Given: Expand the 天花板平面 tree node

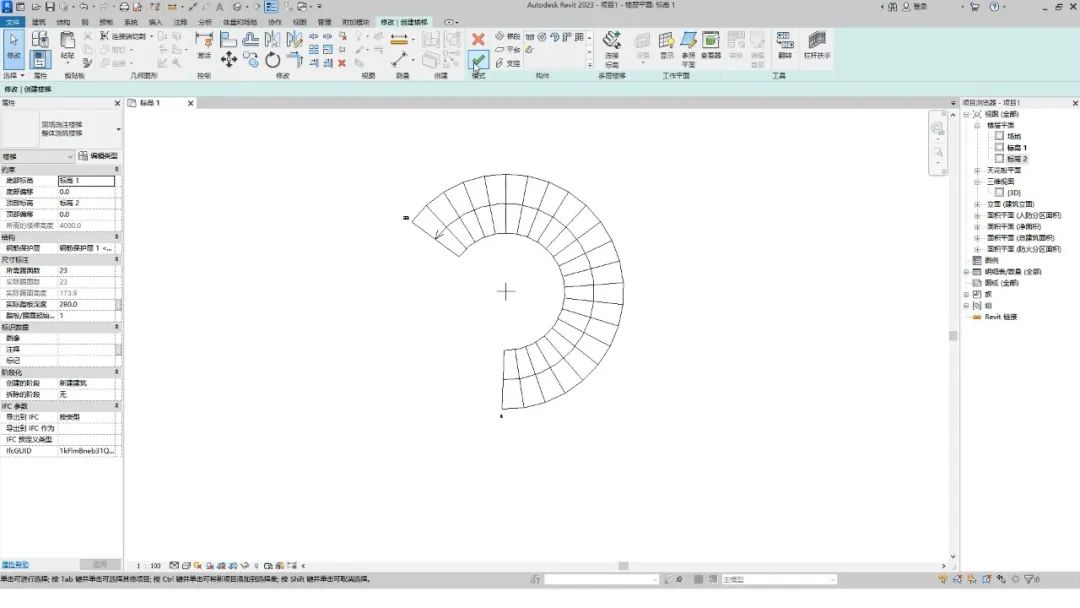Looking at the screenshot, I should tap(977, 170).
